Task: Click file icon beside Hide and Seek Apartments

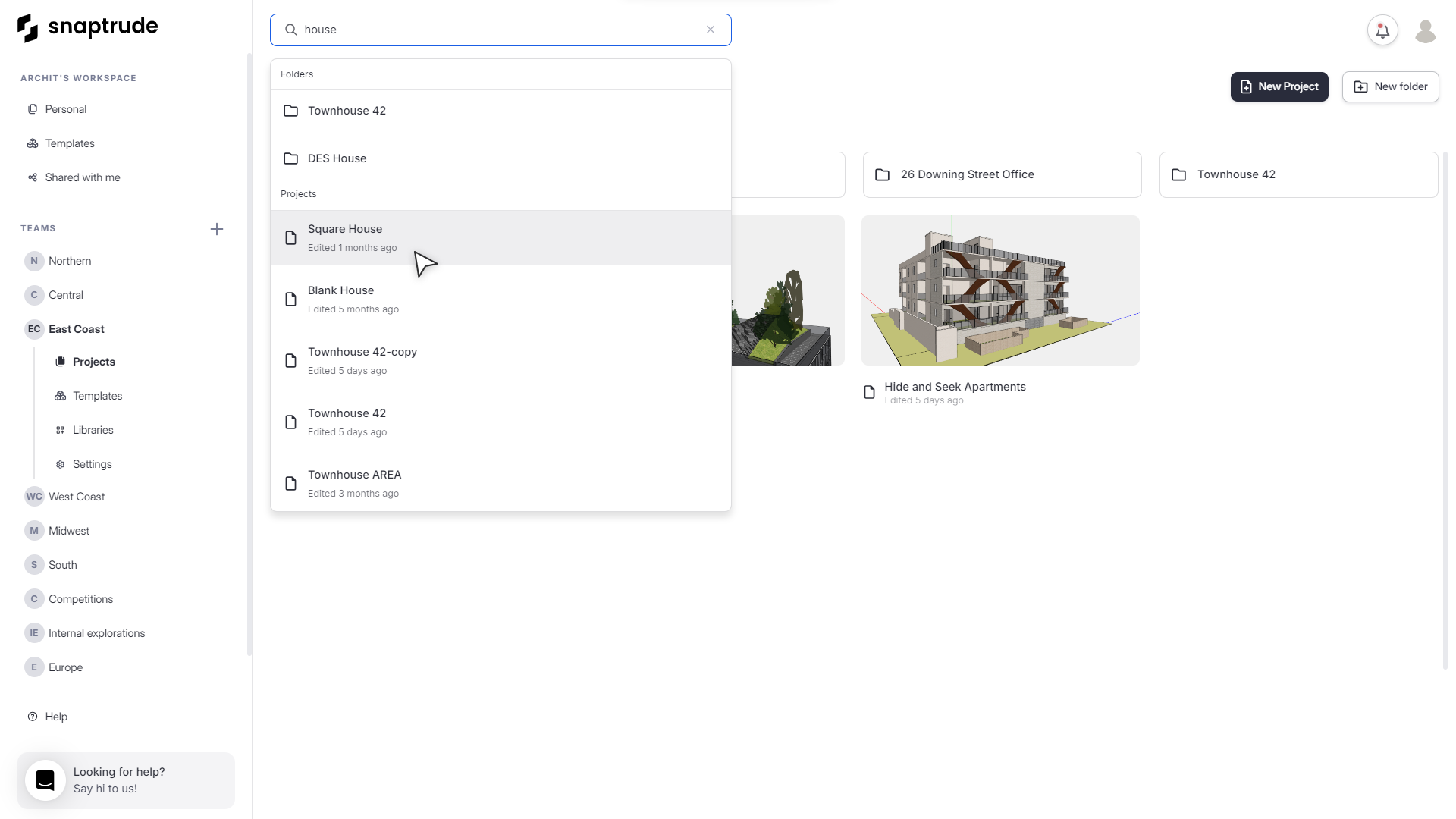Action: (870, 392)
